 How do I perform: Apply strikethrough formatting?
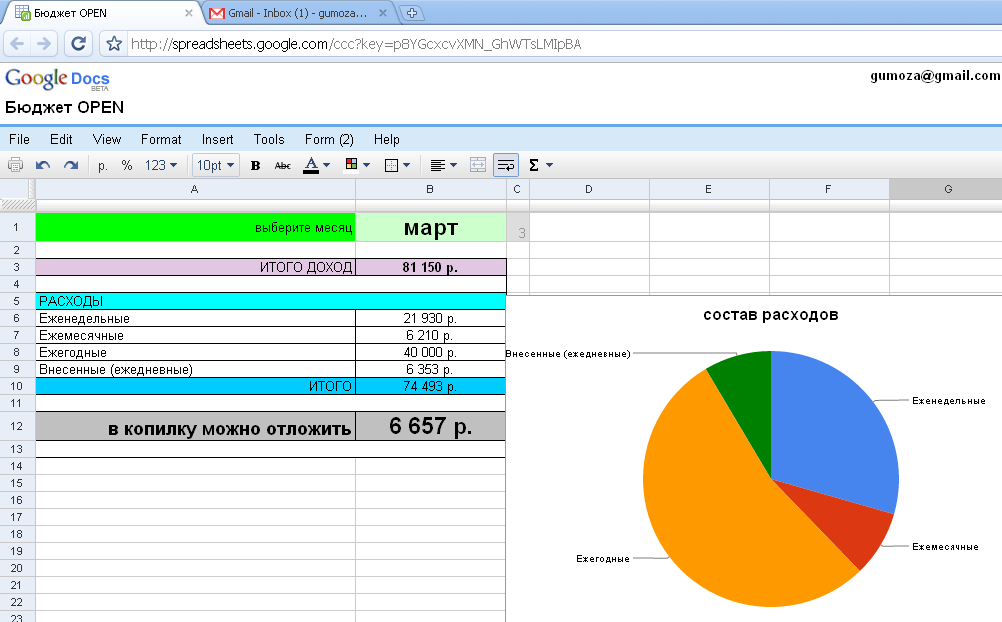pyautogui.click(x=283, y=165)
